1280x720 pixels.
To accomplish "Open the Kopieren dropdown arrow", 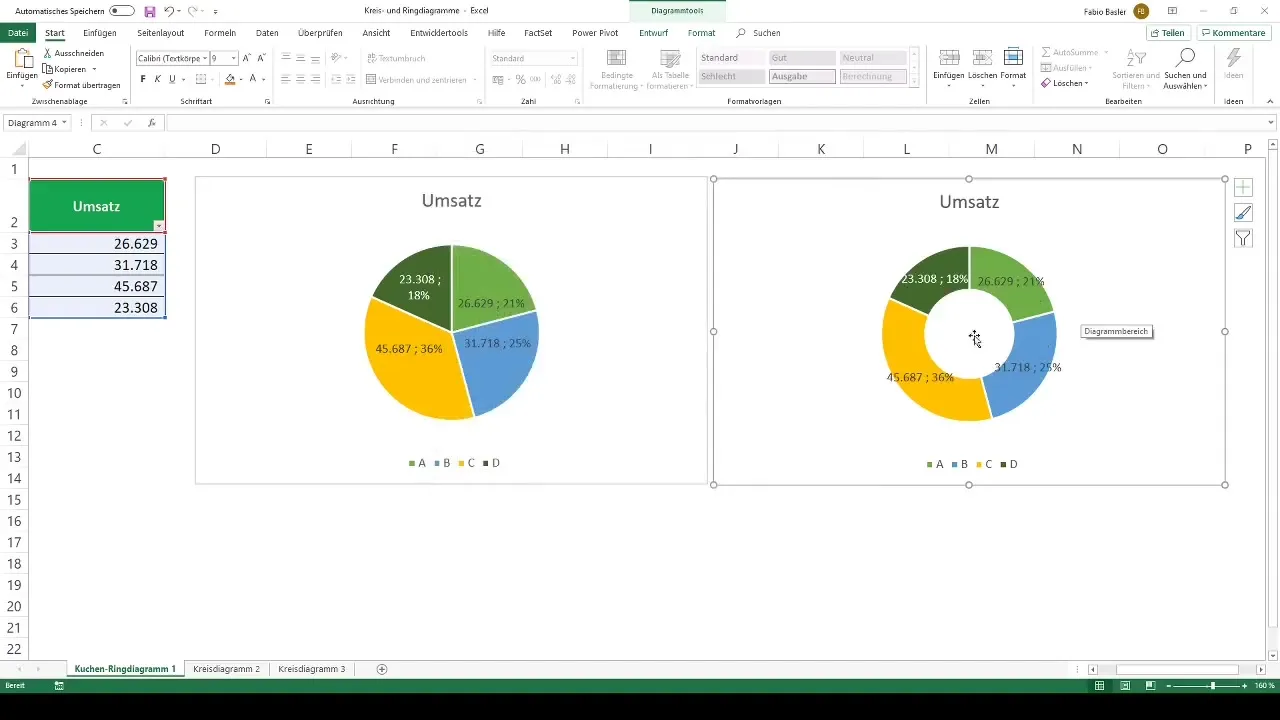I will click(x=94, y=69).
